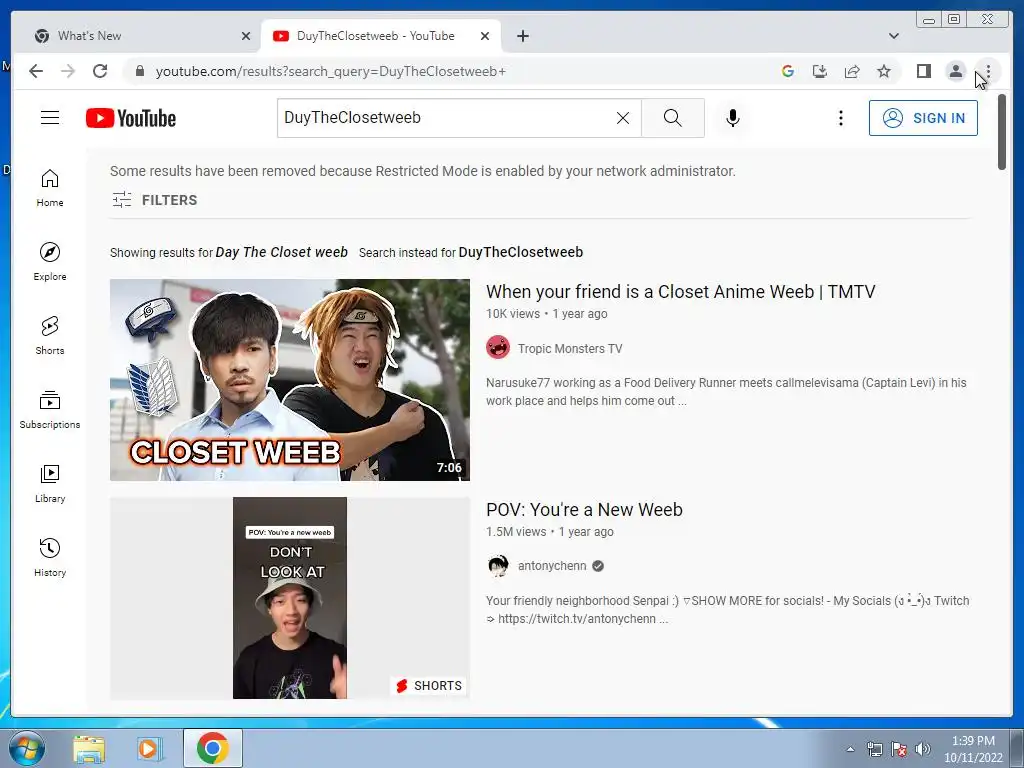Click the antonychenn channel avatar

coord(498,566)
